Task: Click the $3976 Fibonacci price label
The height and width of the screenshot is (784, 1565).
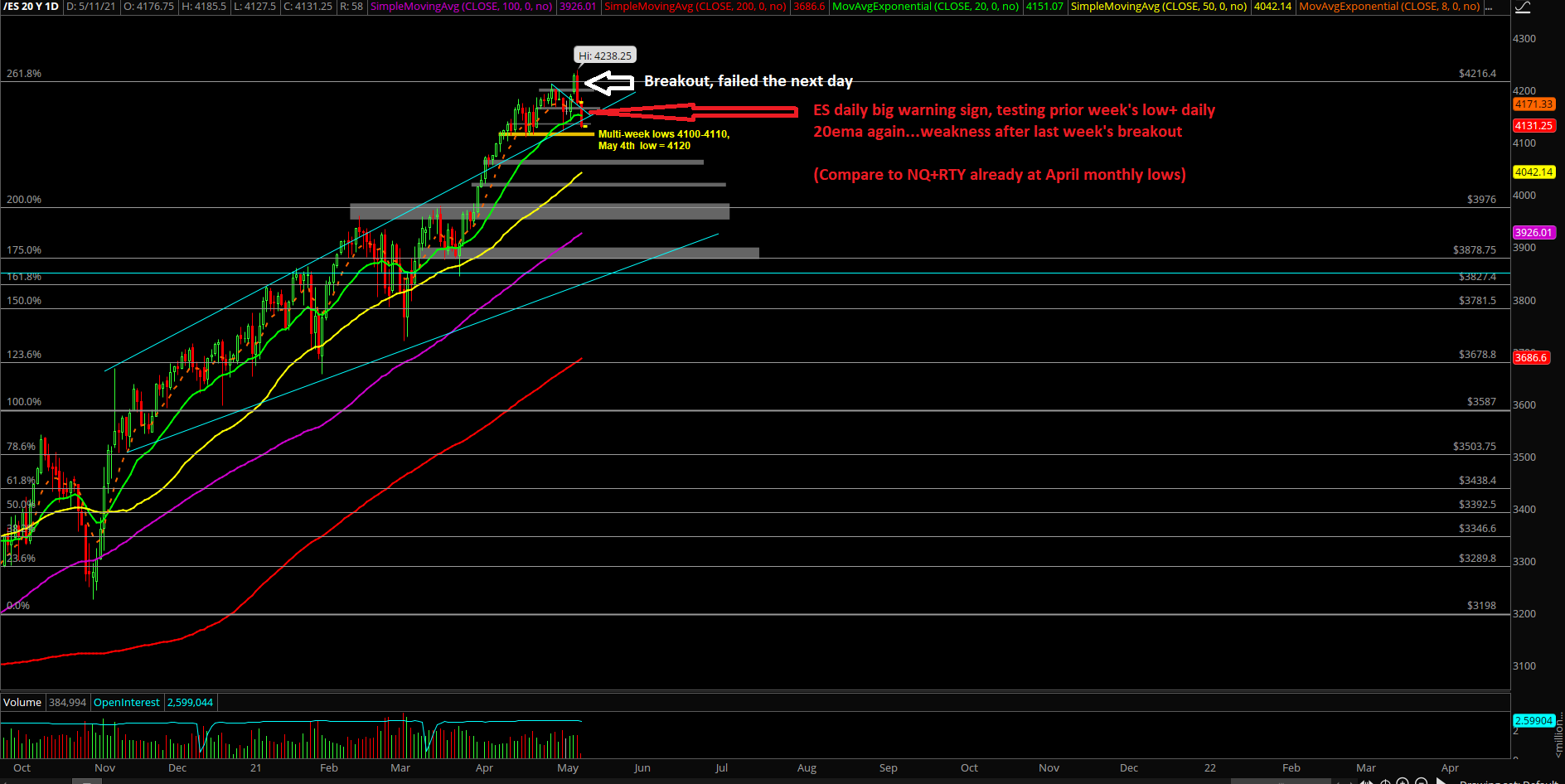Action: [x=1481, y=200]
